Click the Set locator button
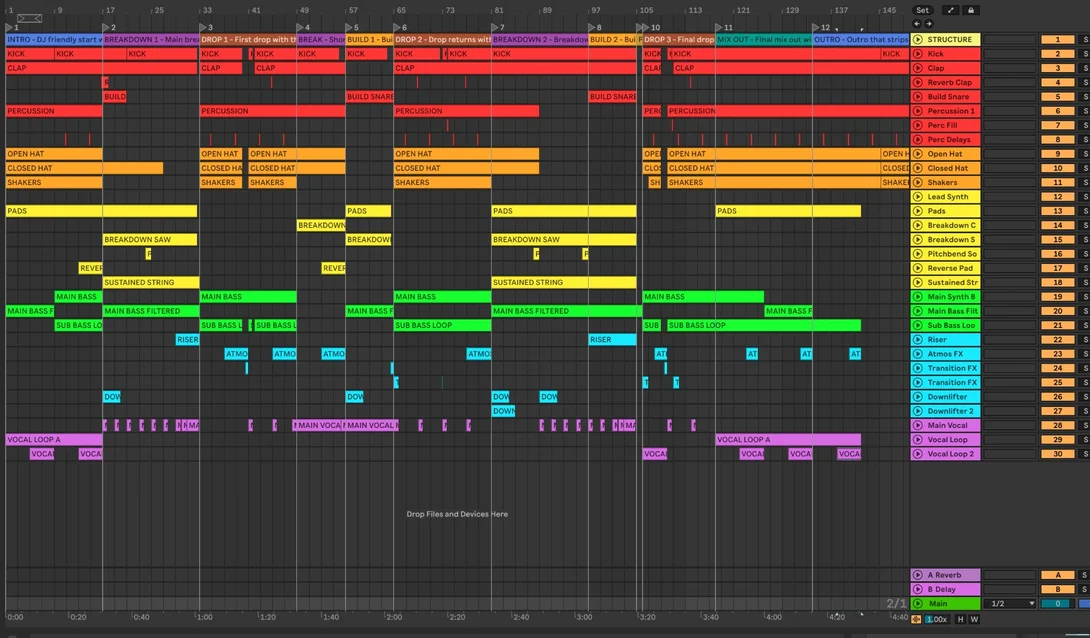 coord(922,10)
